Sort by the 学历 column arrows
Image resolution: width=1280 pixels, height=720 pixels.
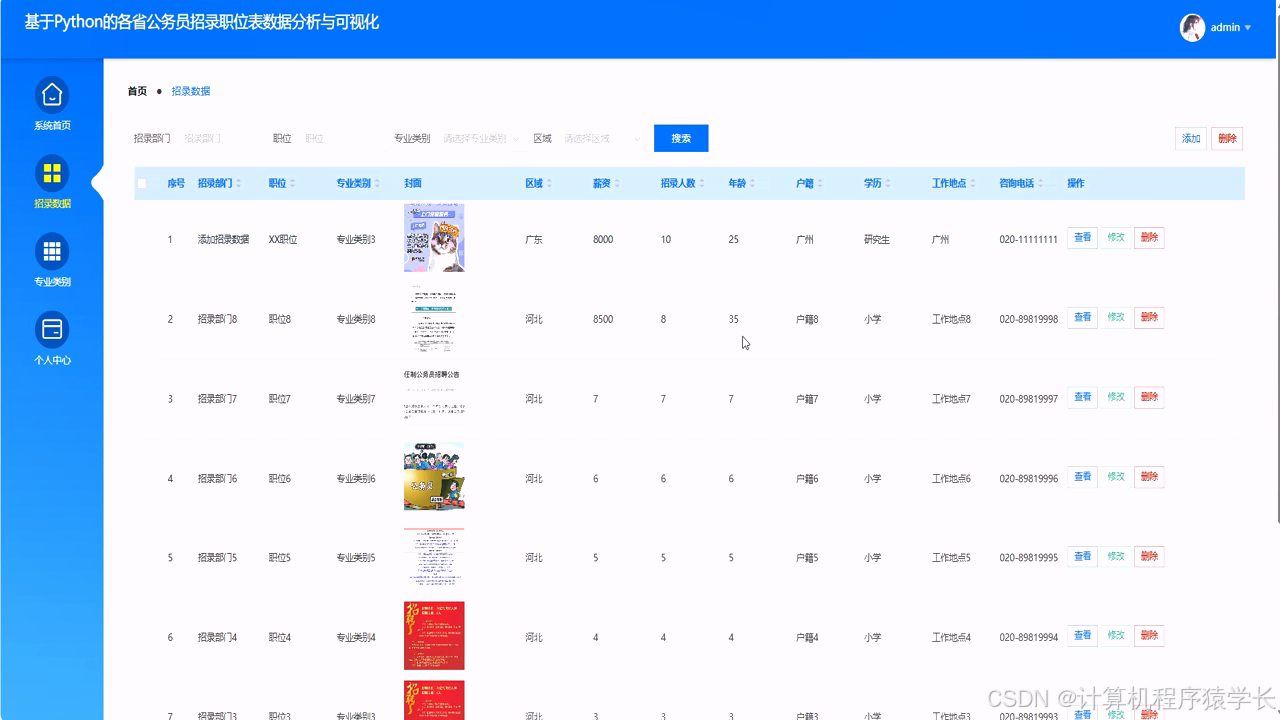pyautogui.click(x=888, y=183)
